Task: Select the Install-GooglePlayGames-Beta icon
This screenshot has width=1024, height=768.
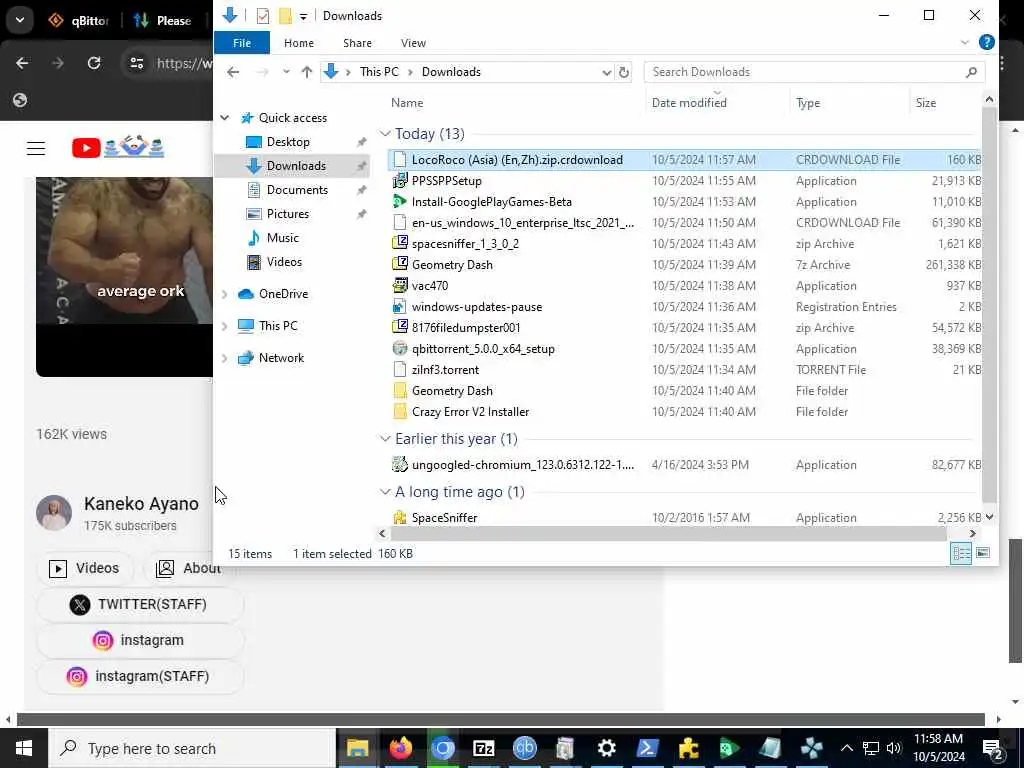Action: (400, 202)
